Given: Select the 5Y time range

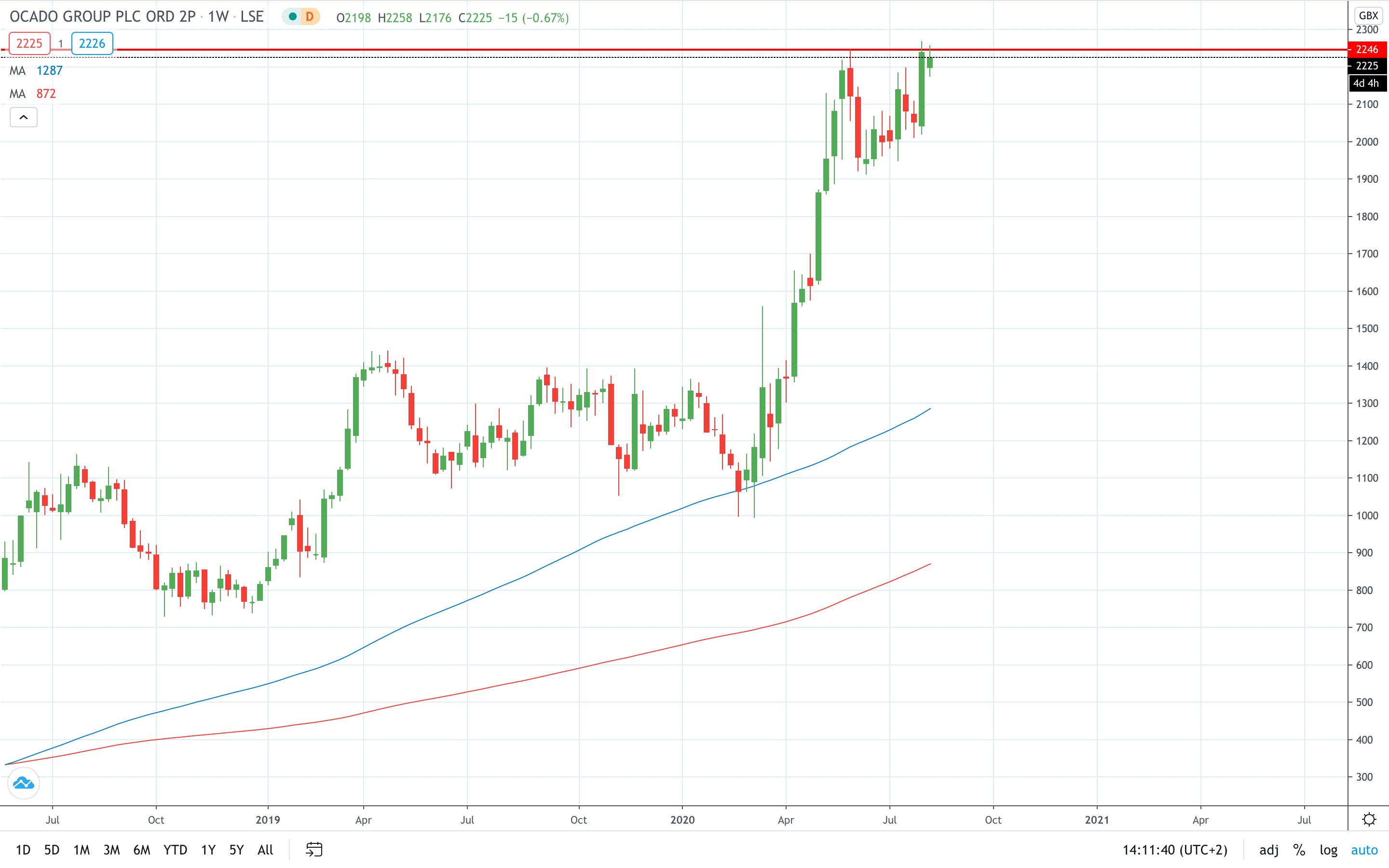Looking at the screenshot, I should 236,850.
